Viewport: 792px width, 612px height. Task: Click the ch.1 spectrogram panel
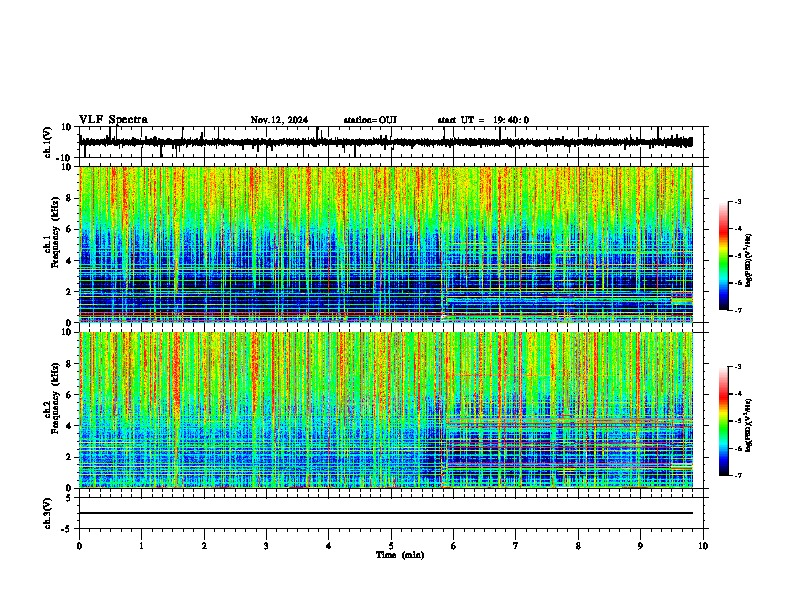386,244
